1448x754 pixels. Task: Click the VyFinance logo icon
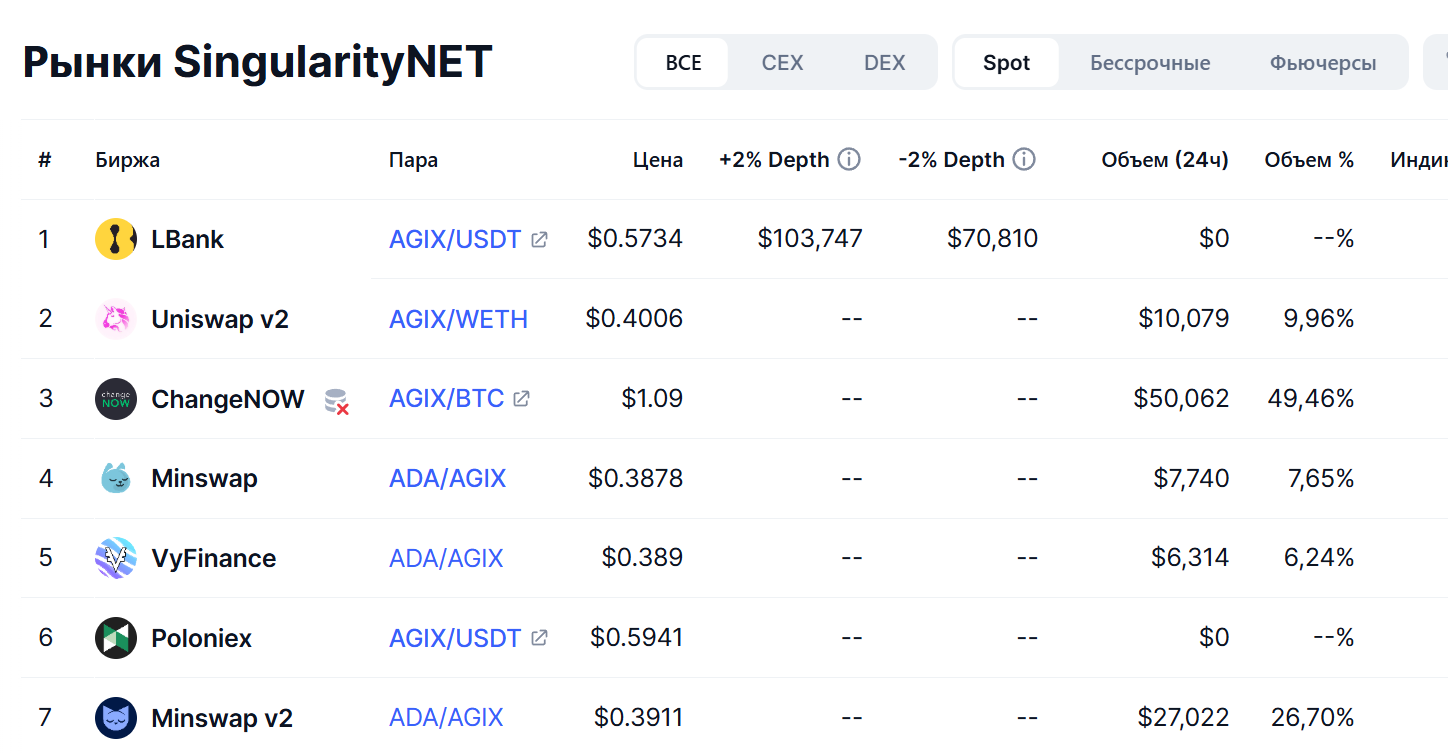(116, 558)
